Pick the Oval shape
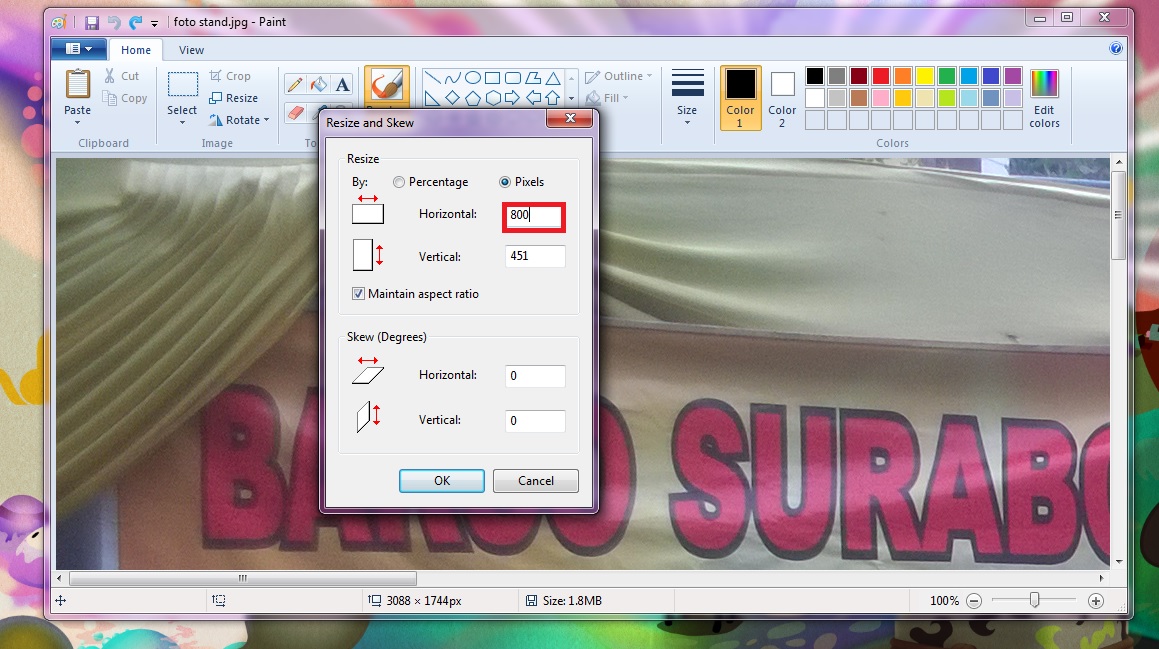1159x649 pixels. [x=473, y=77]
